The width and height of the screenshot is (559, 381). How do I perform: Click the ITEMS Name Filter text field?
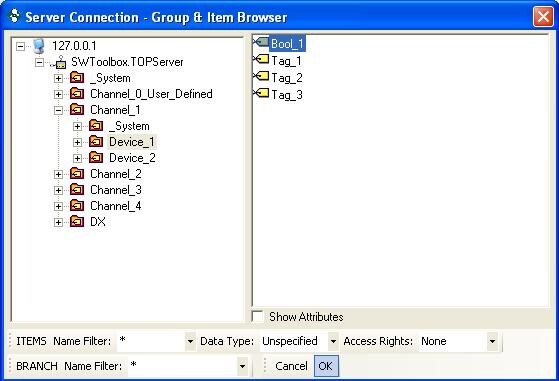click(x=152, y=341)
